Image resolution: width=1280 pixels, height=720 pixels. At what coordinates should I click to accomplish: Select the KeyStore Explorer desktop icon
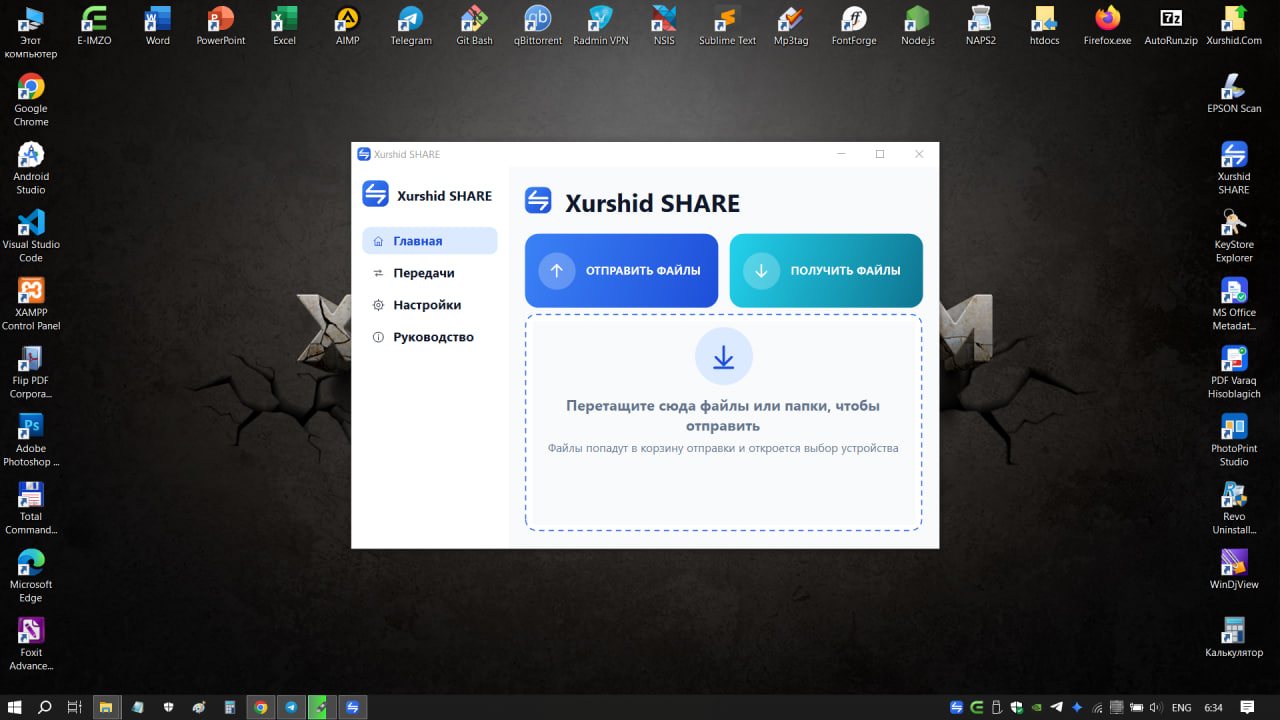click(x=1234, y=236)
